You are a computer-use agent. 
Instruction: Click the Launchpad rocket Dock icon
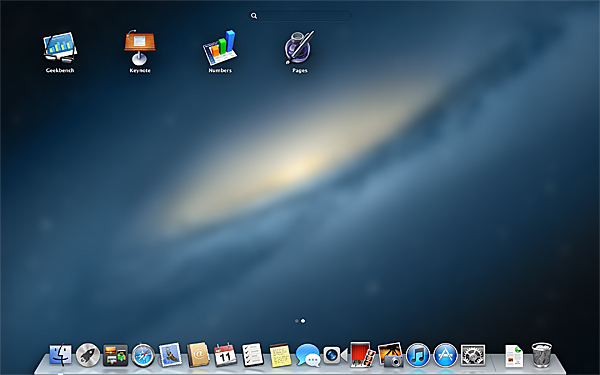coord(88,355)
